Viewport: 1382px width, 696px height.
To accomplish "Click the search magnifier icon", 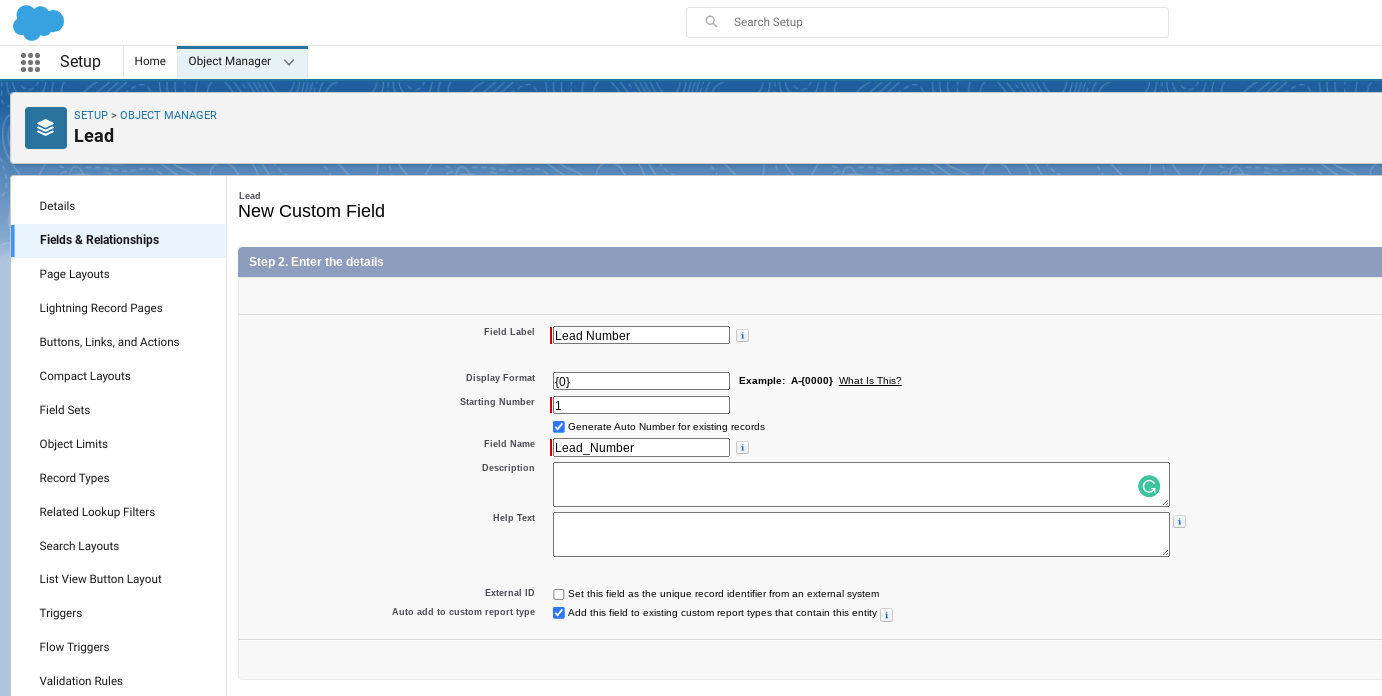I will pos(712,22).
